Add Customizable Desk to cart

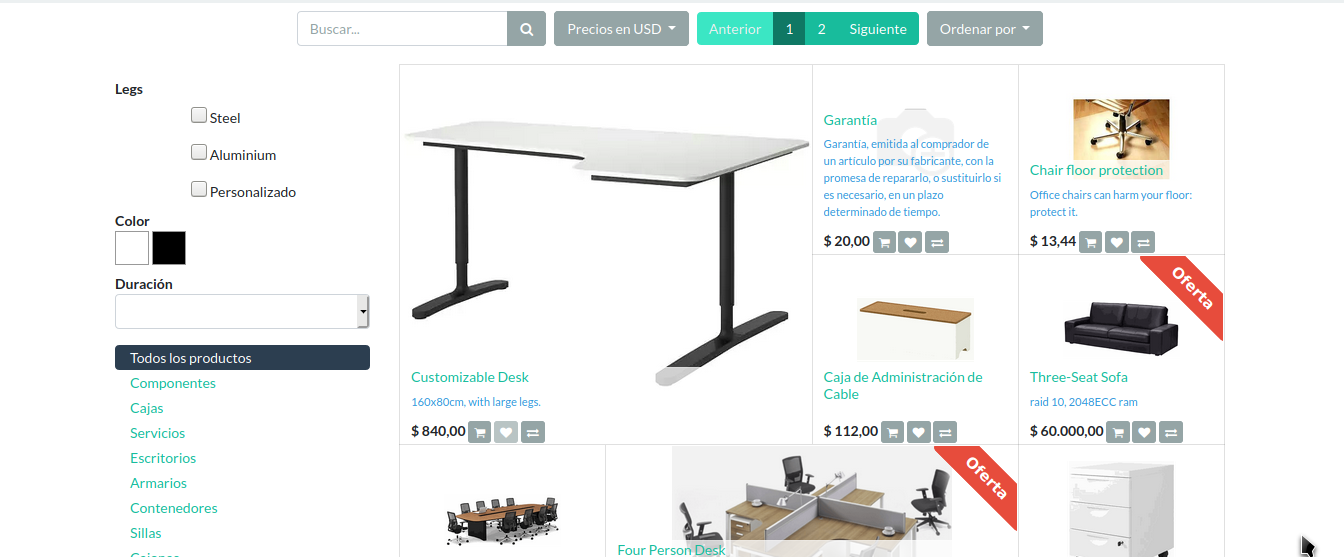pyautogui.click(x=479, y=432)
